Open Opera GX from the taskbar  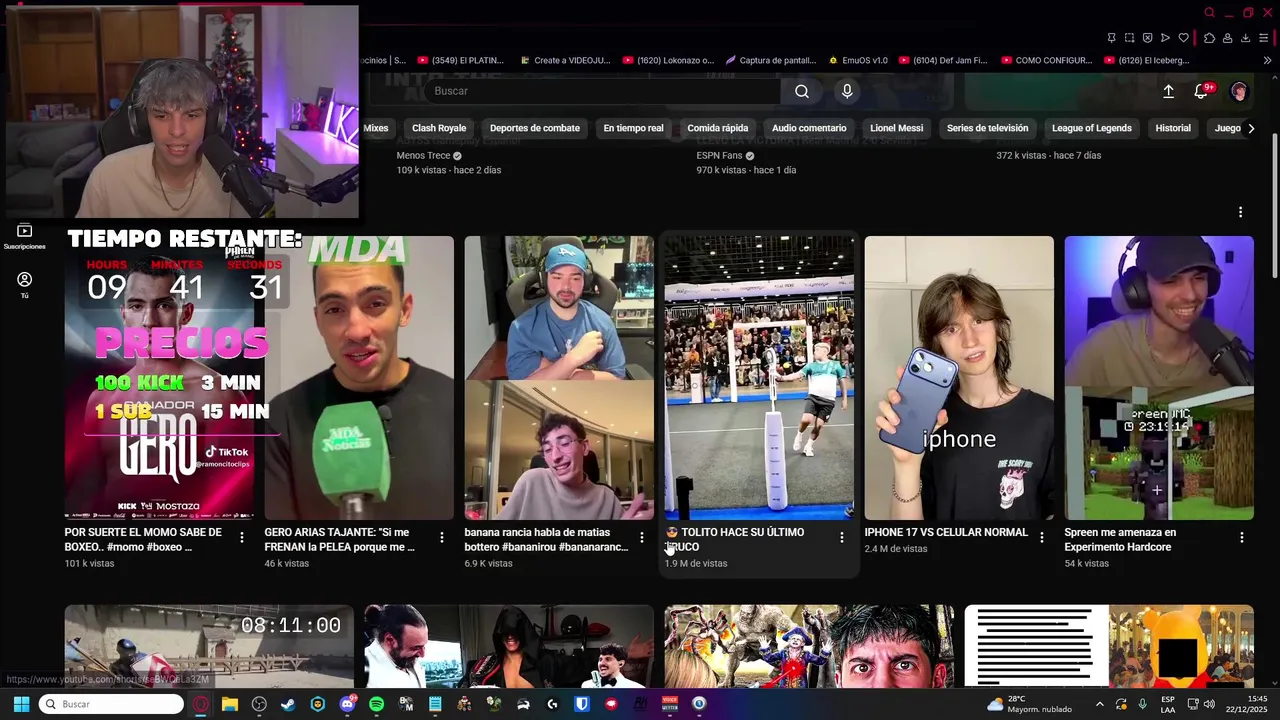[201, 704]
